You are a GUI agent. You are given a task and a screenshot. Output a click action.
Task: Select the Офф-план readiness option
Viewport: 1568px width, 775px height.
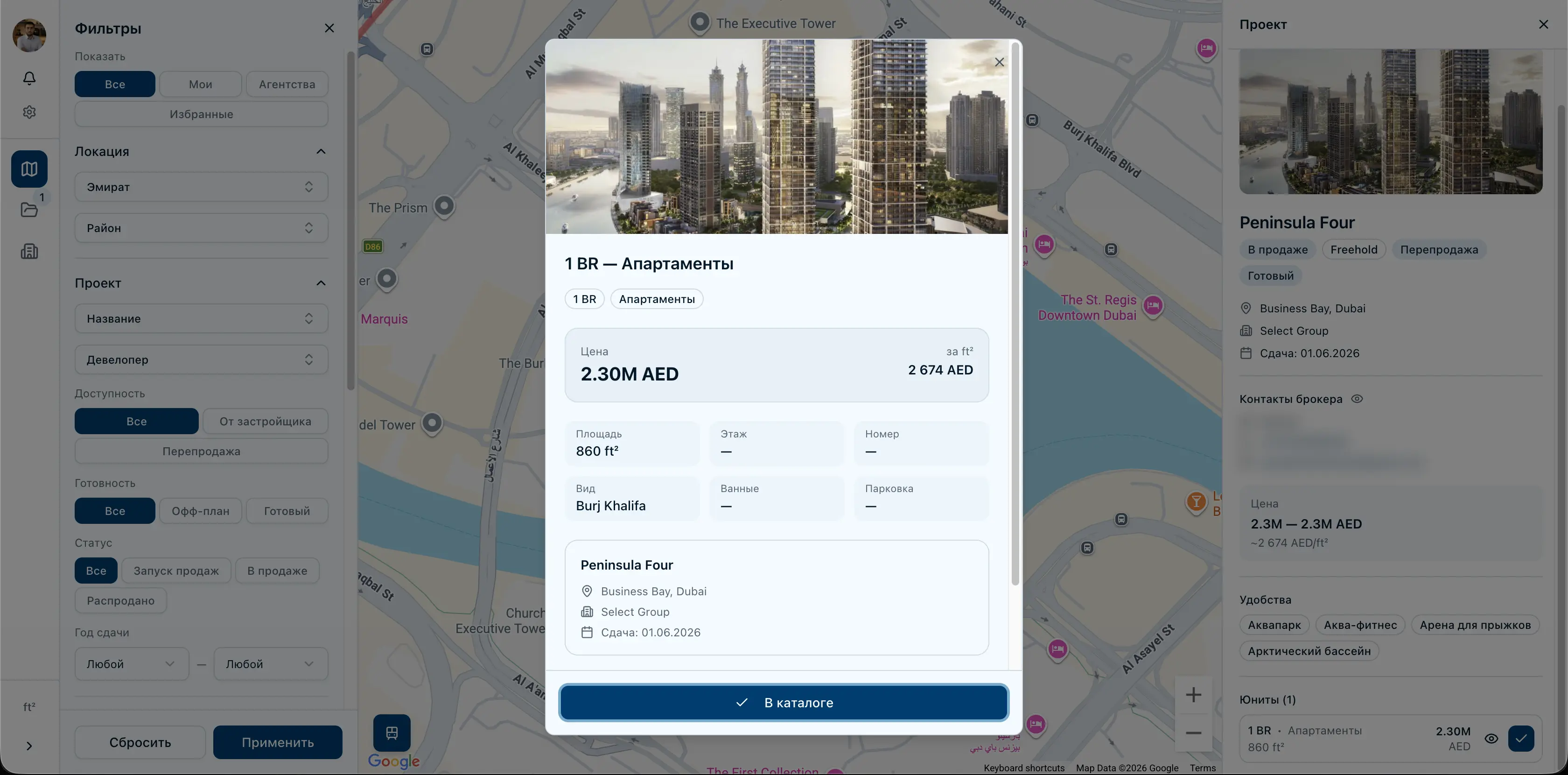click(x=200, y=511)
